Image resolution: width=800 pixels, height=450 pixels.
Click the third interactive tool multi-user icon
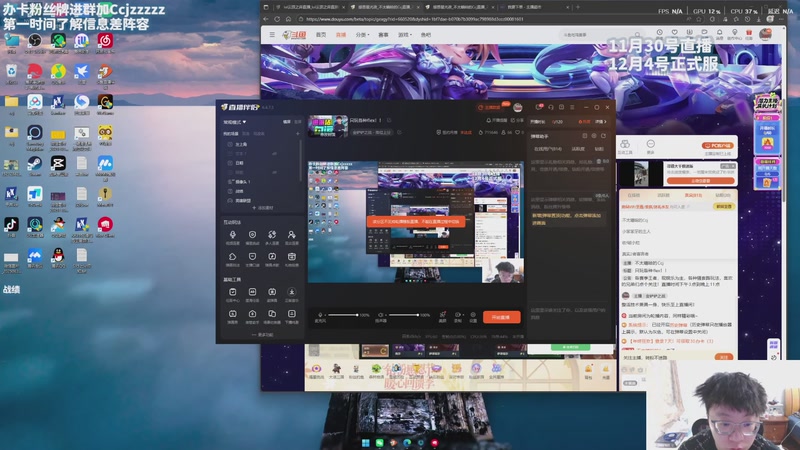point(272,235)
